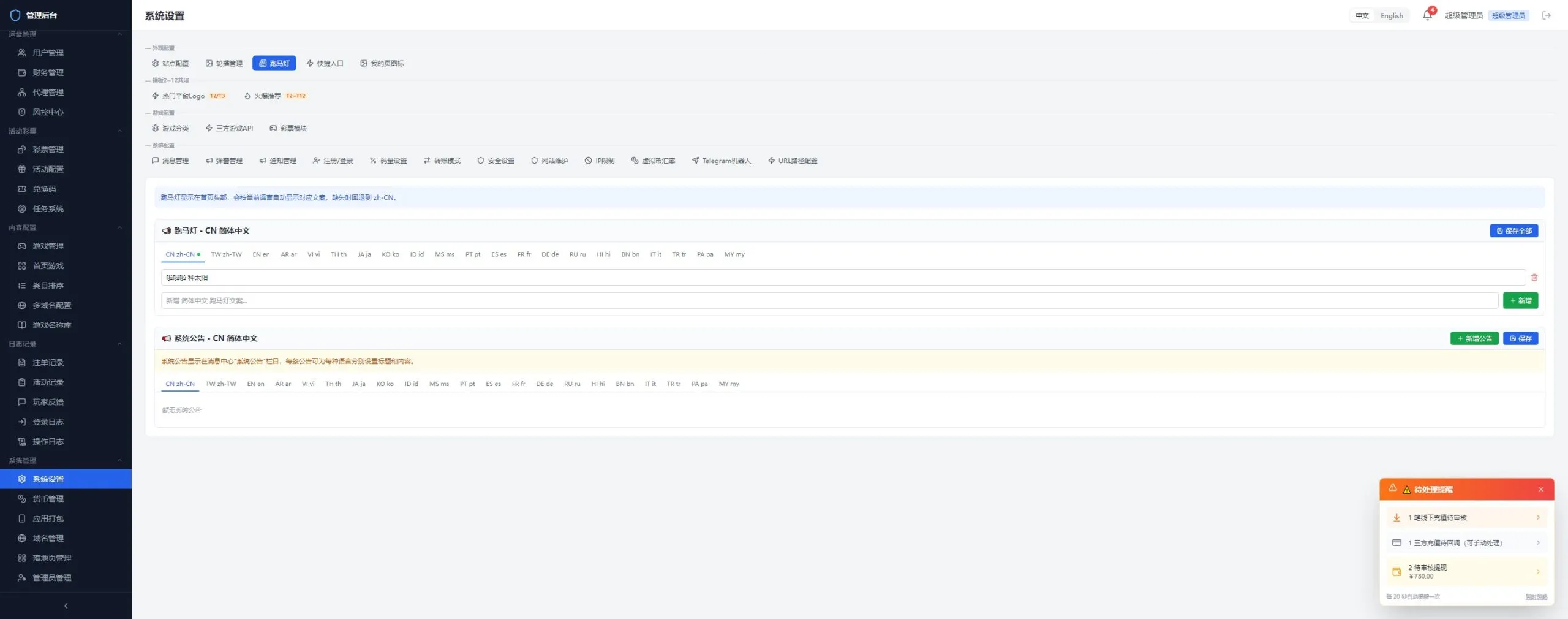
Task: Collapse the sidebar with the bottom chevron
Action: tap(66, 606)
